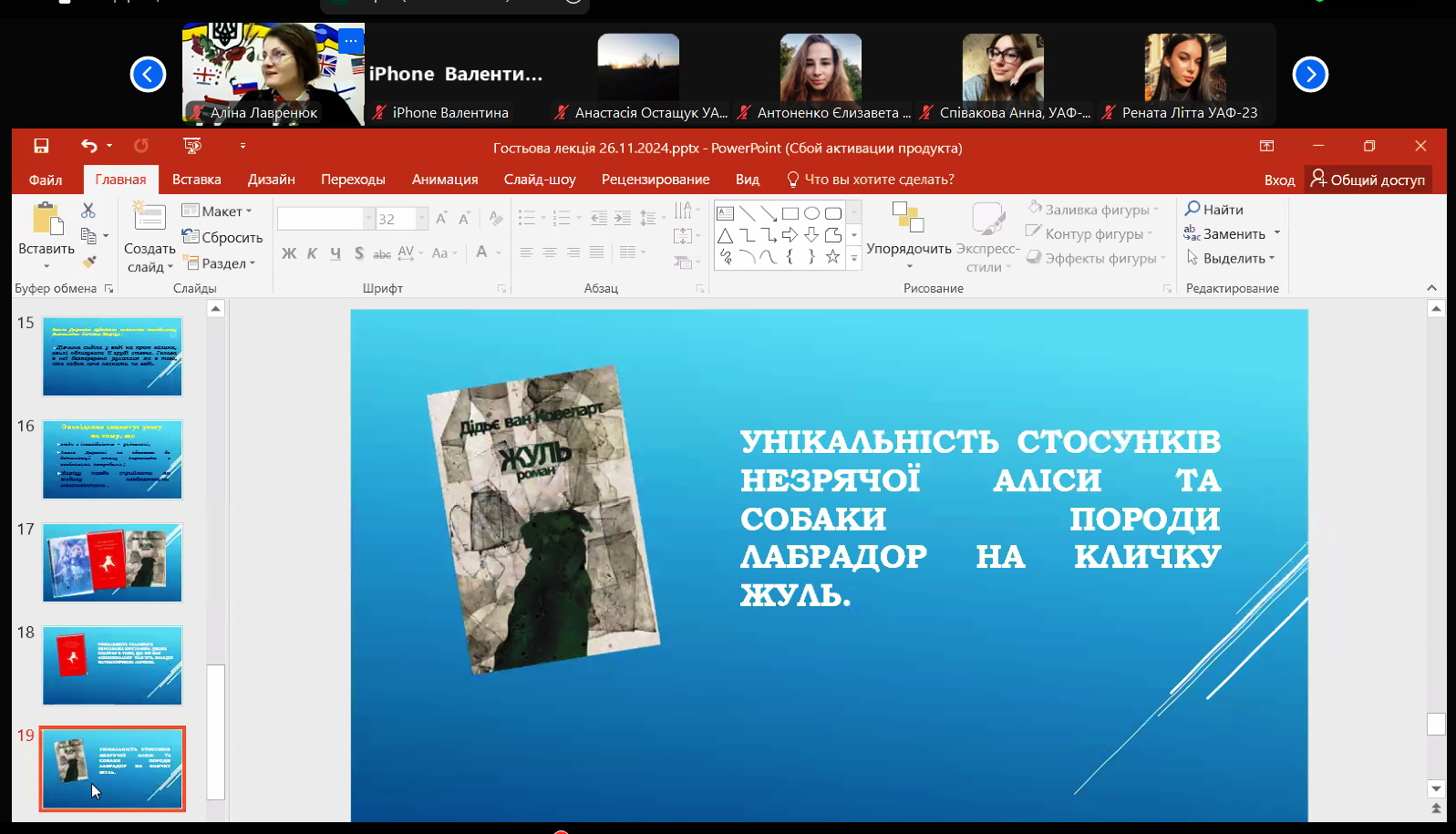Toggle text shadow (S) formatting

point(359,253)
